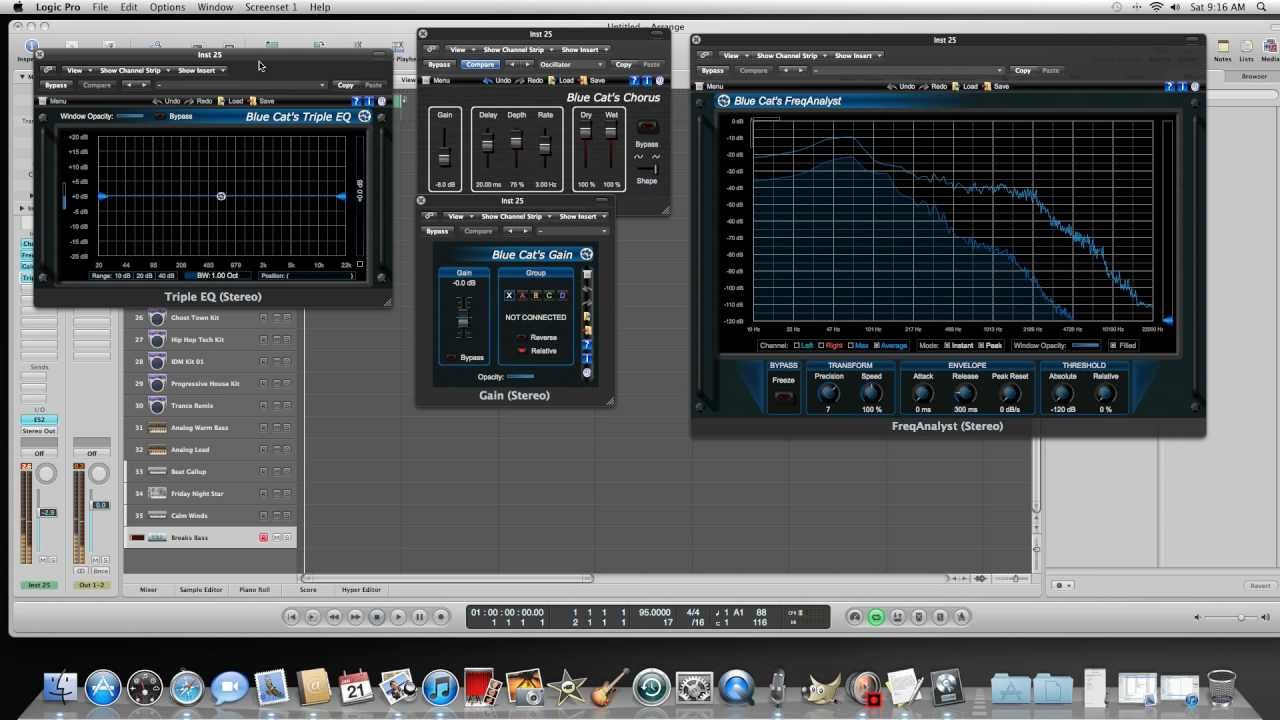Adjust Window Opacity slider in Triple EQ
The image size is (1280, 720).
[131, 116]
